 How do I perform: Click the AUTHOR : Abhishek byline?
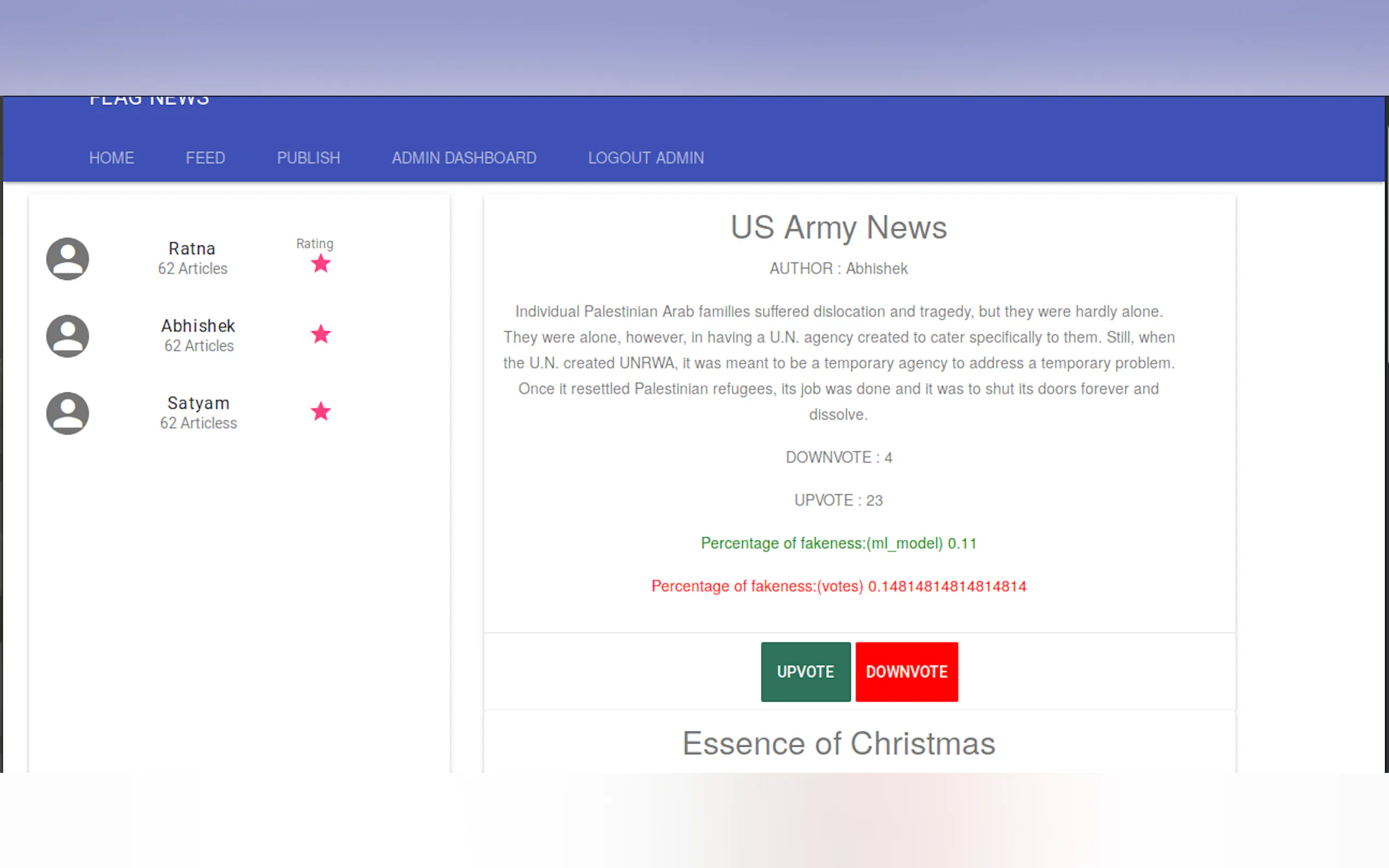tap(838, 269)
